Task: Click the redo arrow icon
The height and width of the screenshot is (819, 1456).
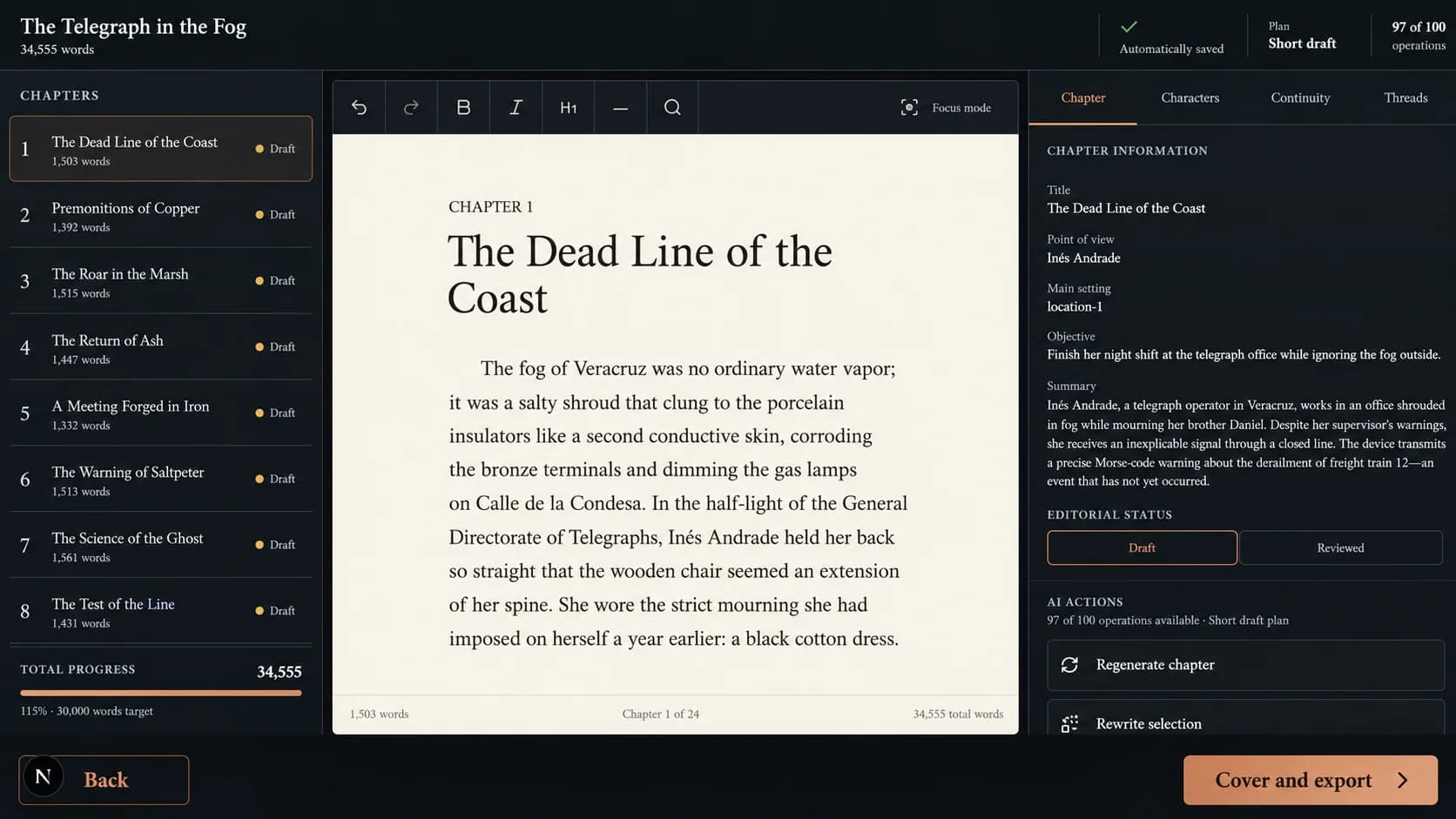Action: tap(411, 107)
